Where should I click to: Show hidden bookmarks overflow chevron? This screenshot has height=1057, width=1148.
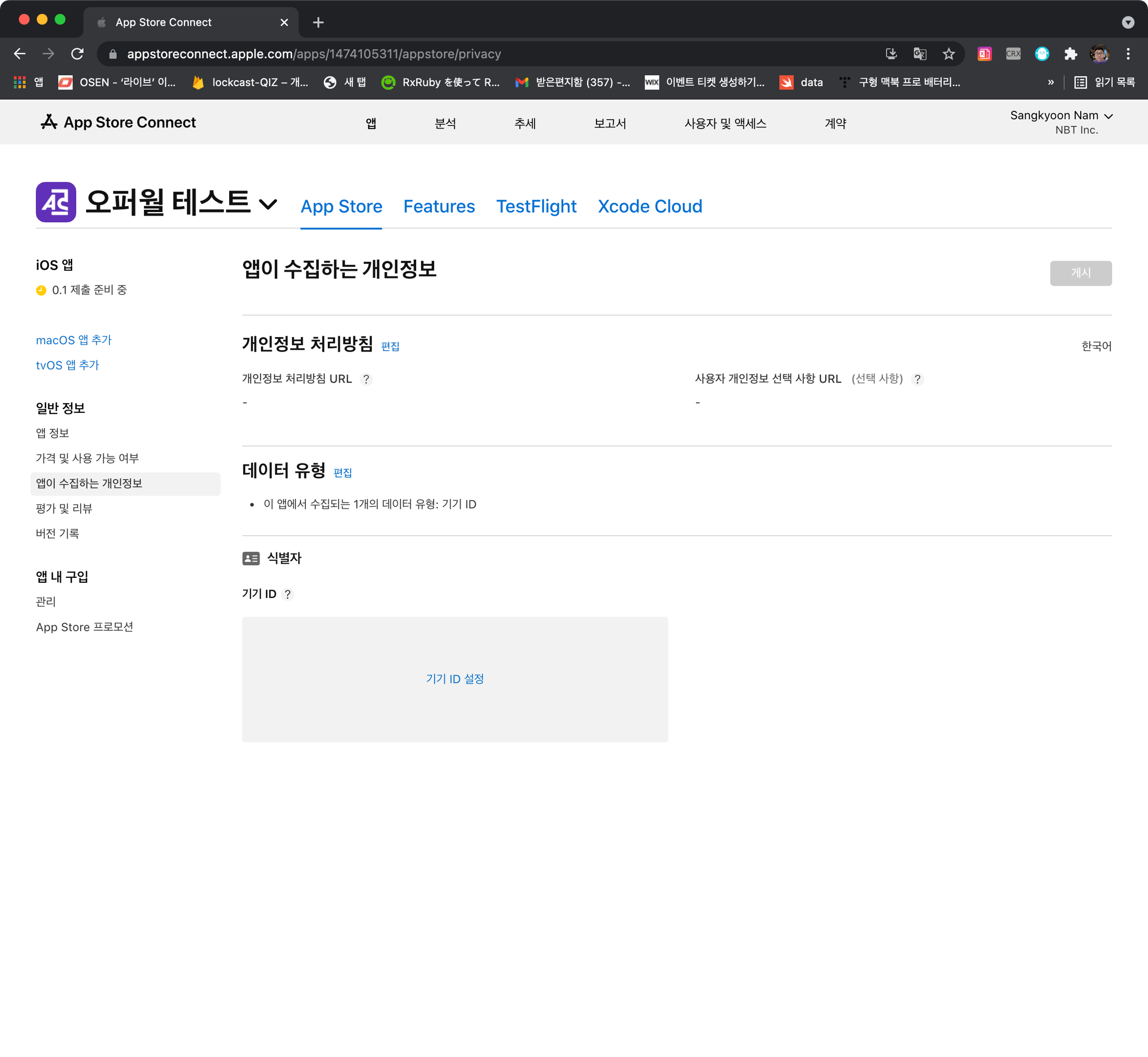tap(1050, 82)
